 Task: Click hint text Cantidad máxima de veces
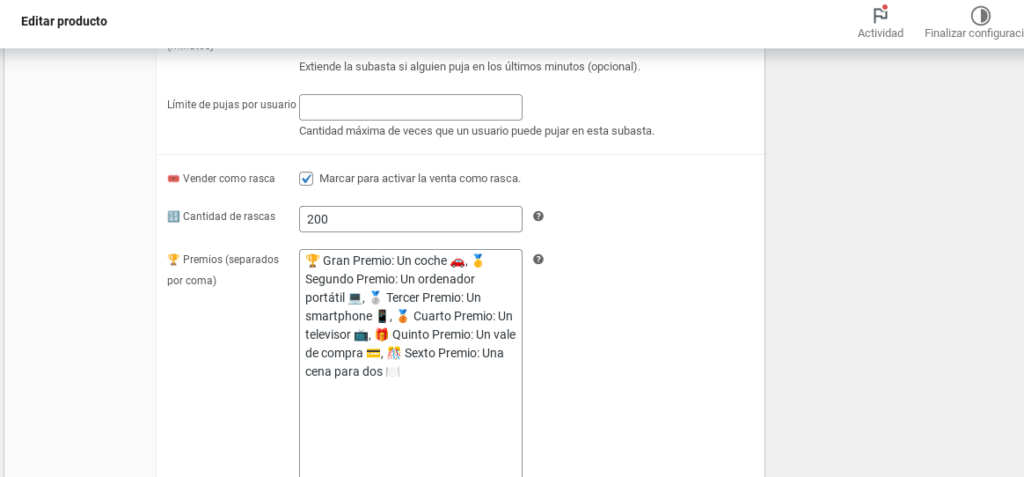(477, 131)
